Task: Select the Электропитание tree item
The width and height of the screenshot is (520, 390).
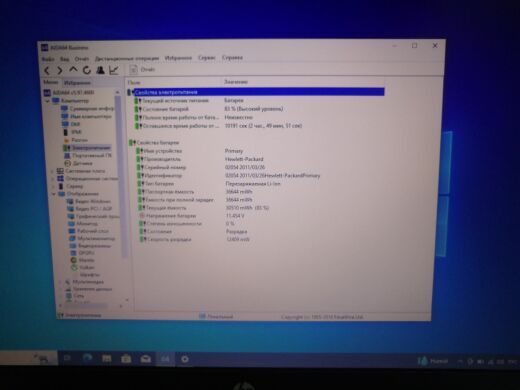Action: click(x=87, y=148)
